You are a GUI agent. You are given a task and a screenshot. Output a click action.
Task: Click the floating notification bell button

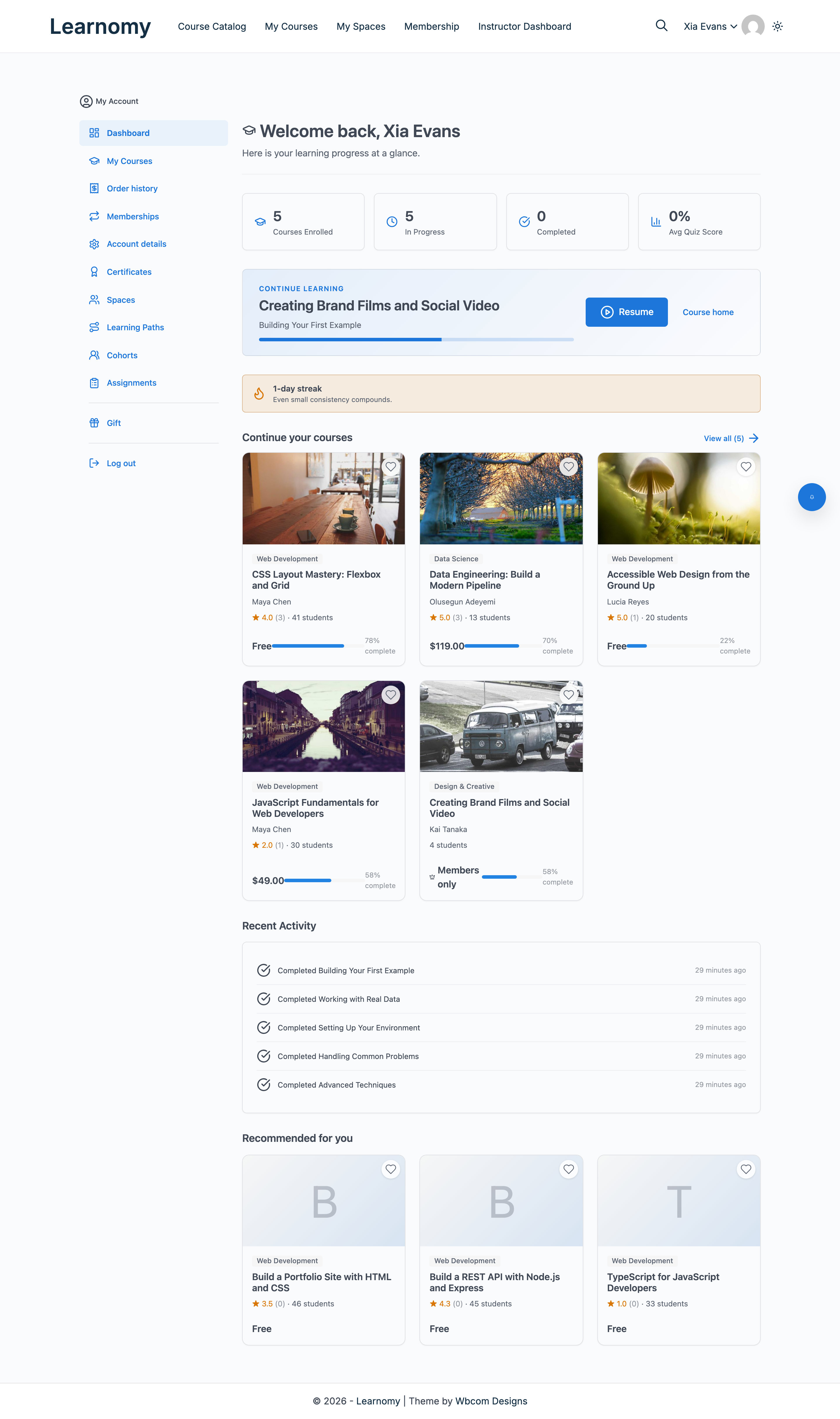(811, 497)
